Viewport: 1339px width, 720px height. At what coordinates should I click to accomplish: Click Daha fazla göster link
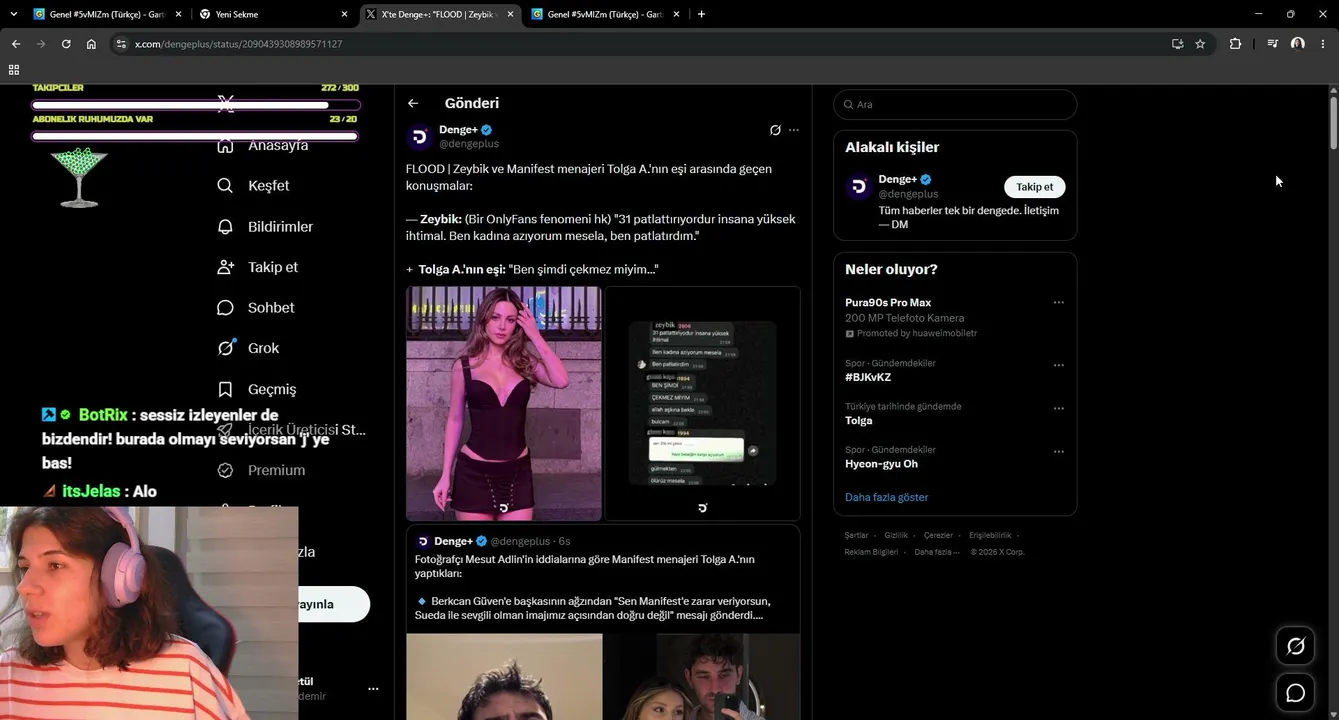coord(886,497)
